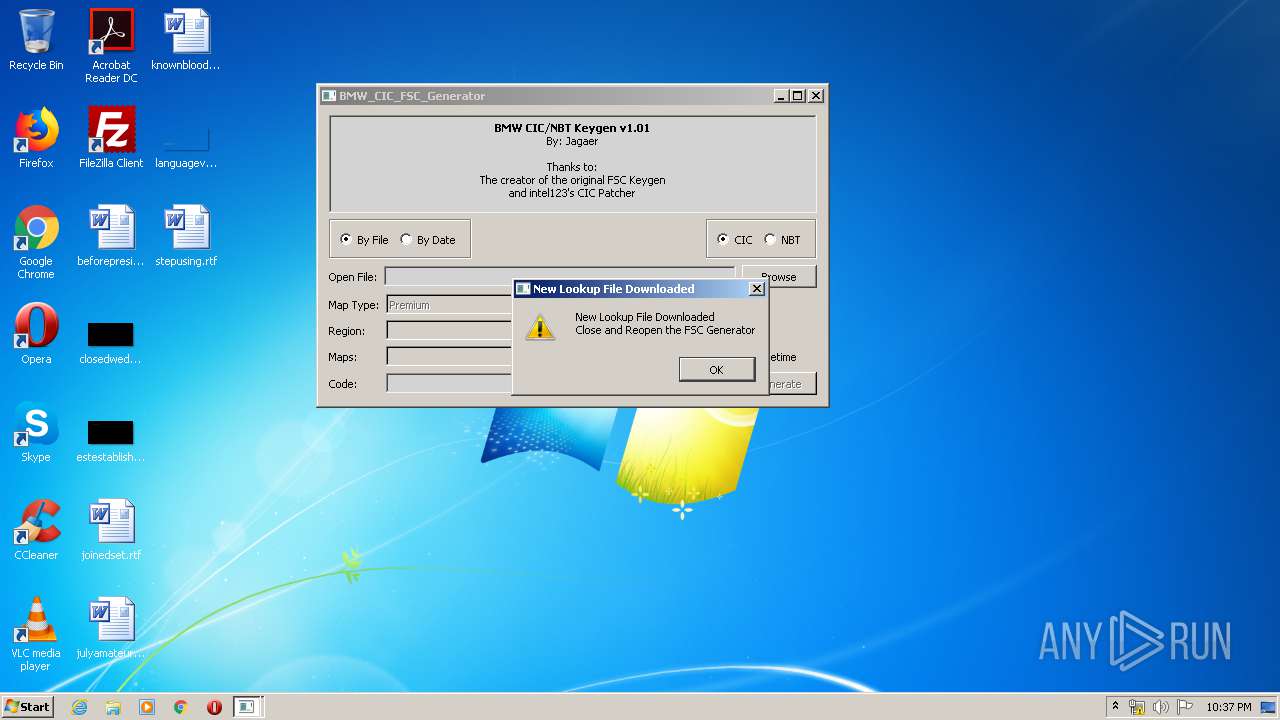
Task: Open Windows Media Player taskbar icon
Action: tap(147, 707)
